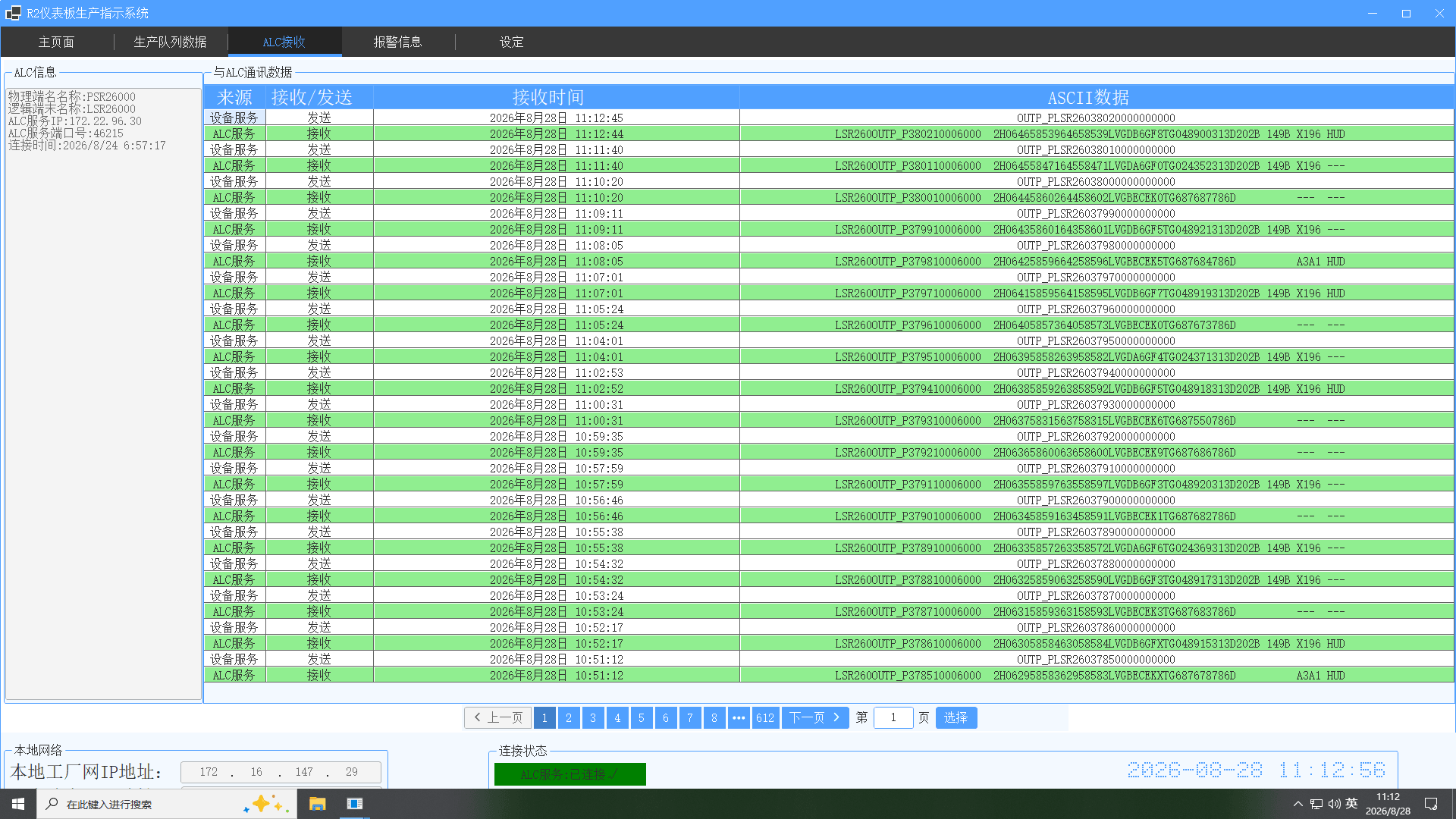The image size is (1456, 819).
Task: Click ASCII data containing P379510006000
Action: (1097, 356)
